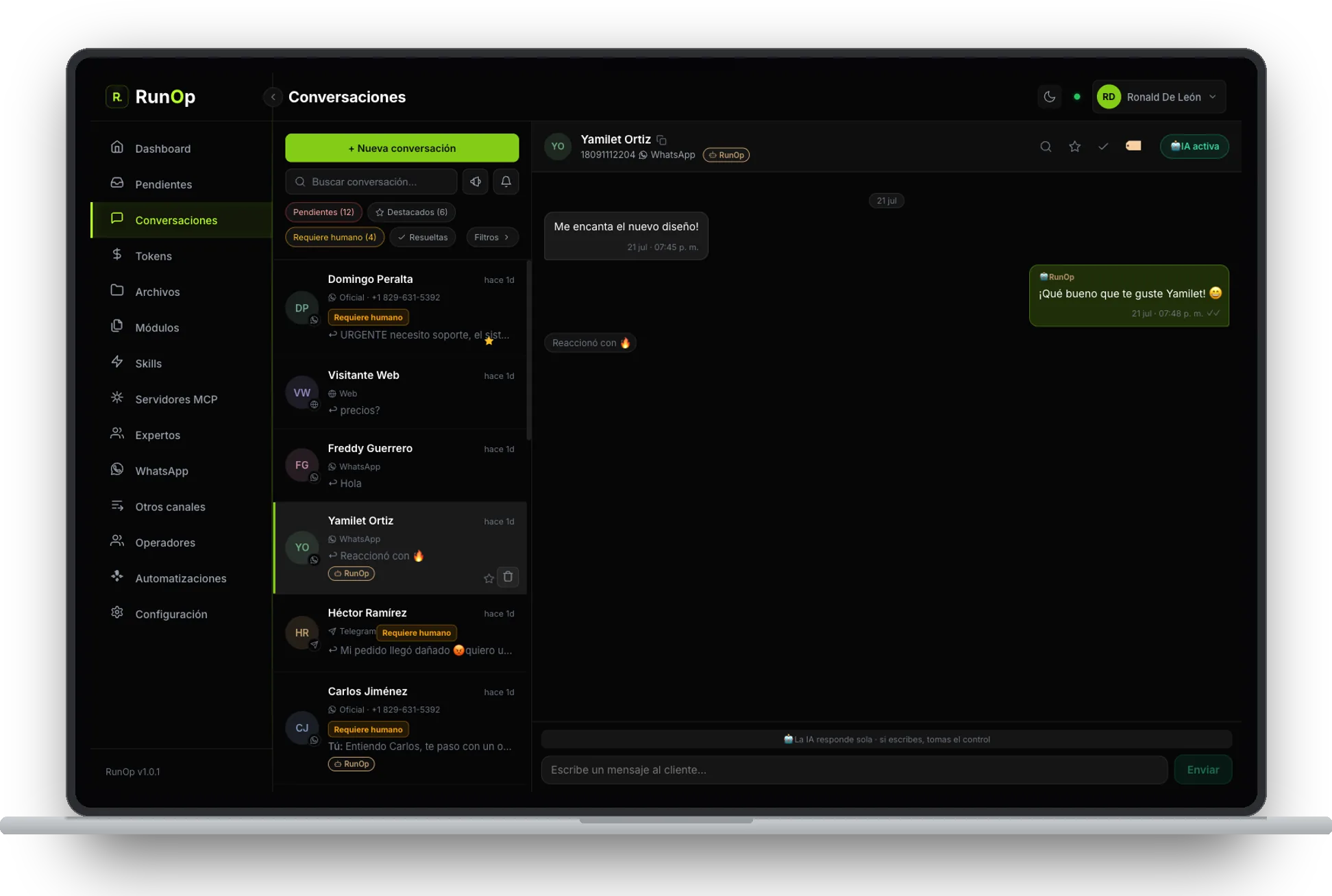This screenshot has width=1332, height=896.
Task: Click the RunOp logo icon
Action: (x=116, y=97)
